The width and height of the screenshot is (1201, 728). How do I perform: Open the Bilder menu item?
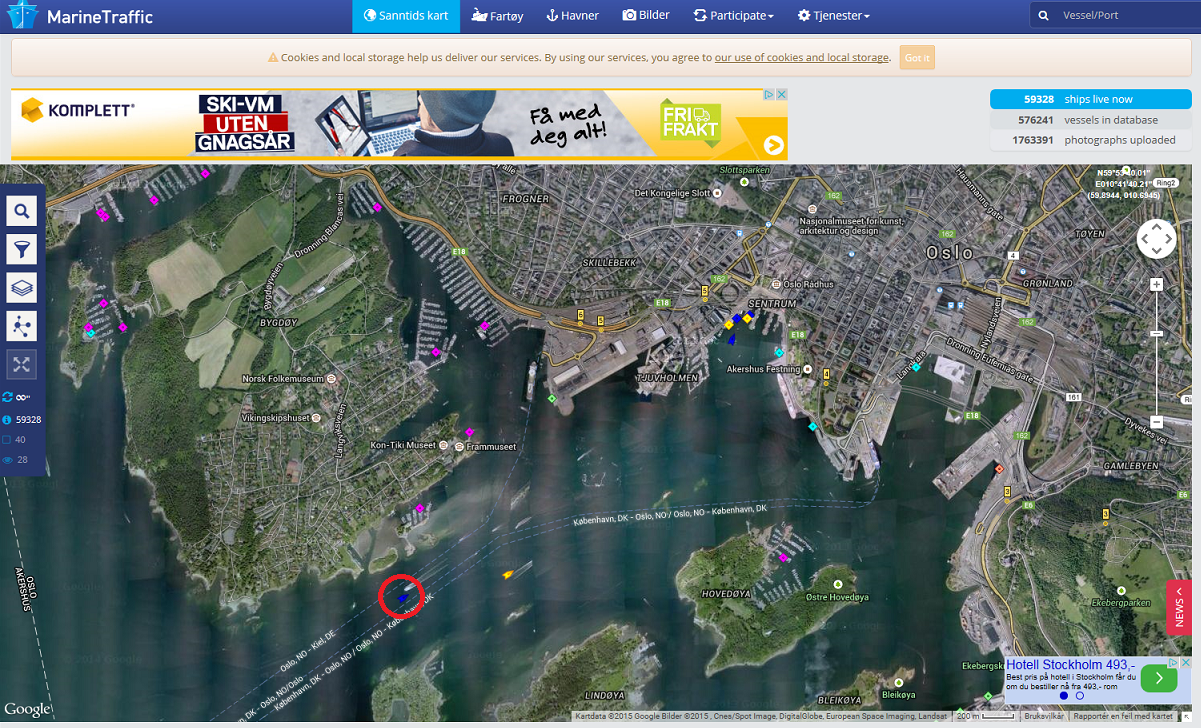pos(646,16)
